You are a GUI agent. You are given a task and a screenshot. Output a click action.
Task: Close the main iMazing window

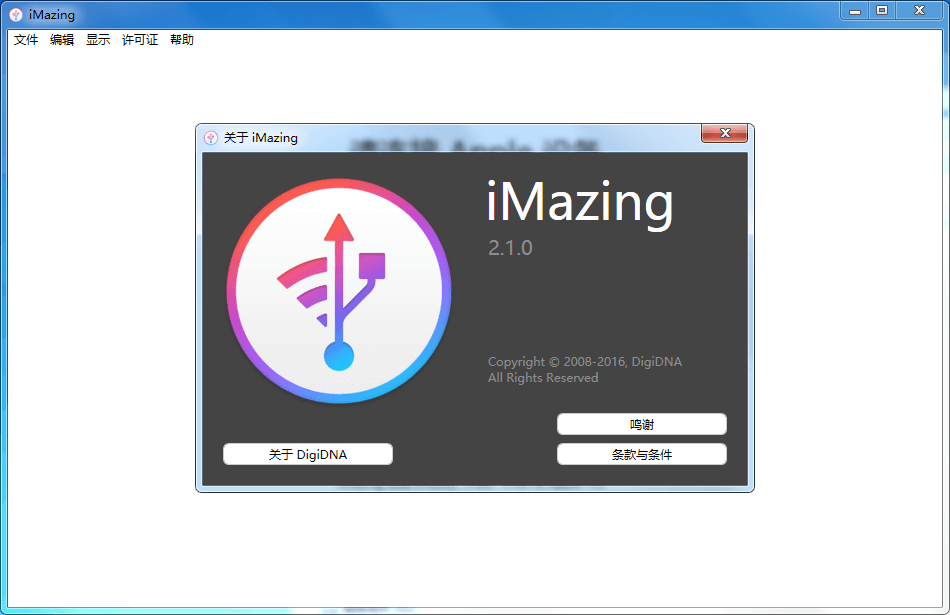click(918, 11)
